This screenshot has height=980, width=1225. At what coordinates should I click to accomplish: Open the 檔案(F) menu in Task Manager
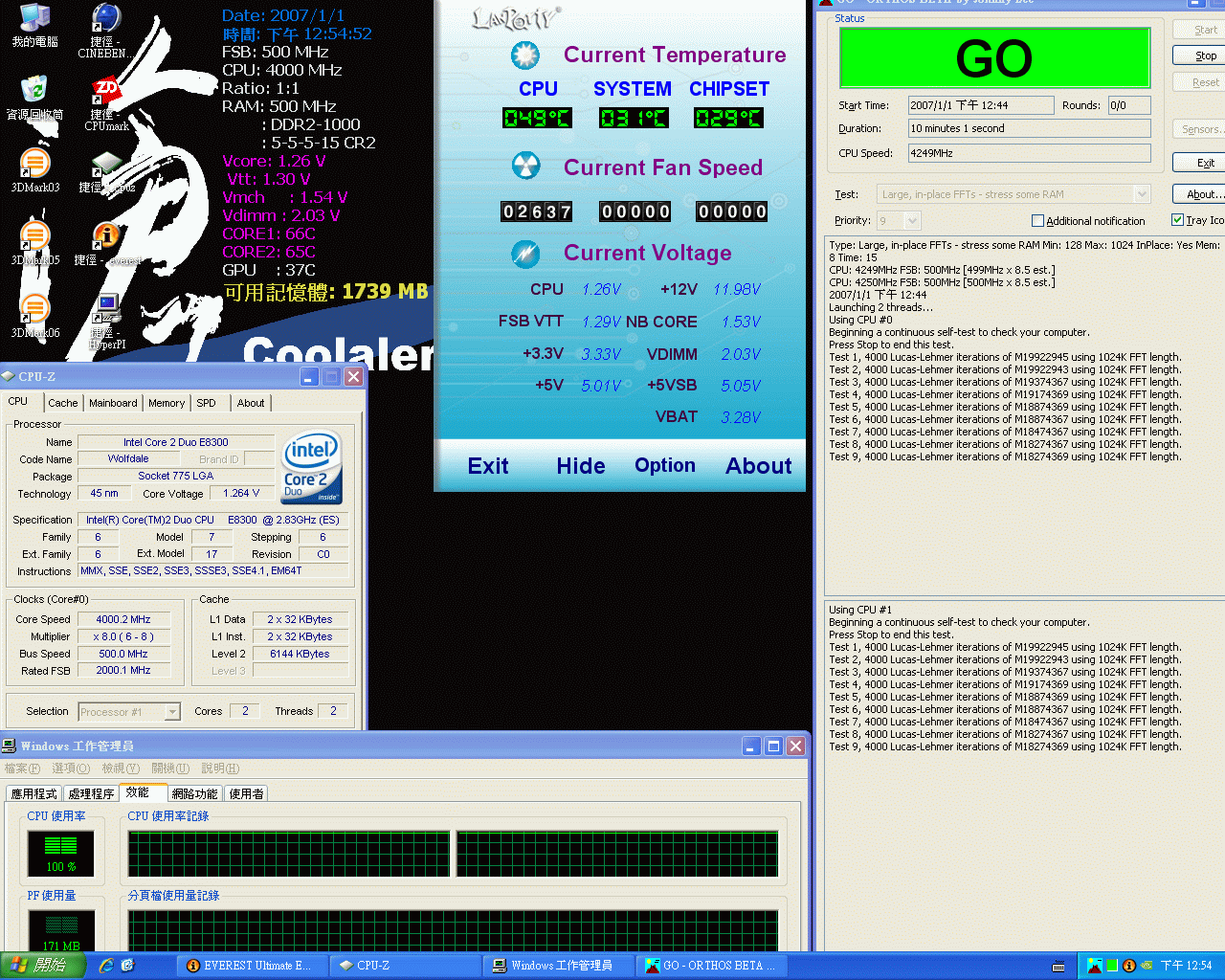(23, 768)
